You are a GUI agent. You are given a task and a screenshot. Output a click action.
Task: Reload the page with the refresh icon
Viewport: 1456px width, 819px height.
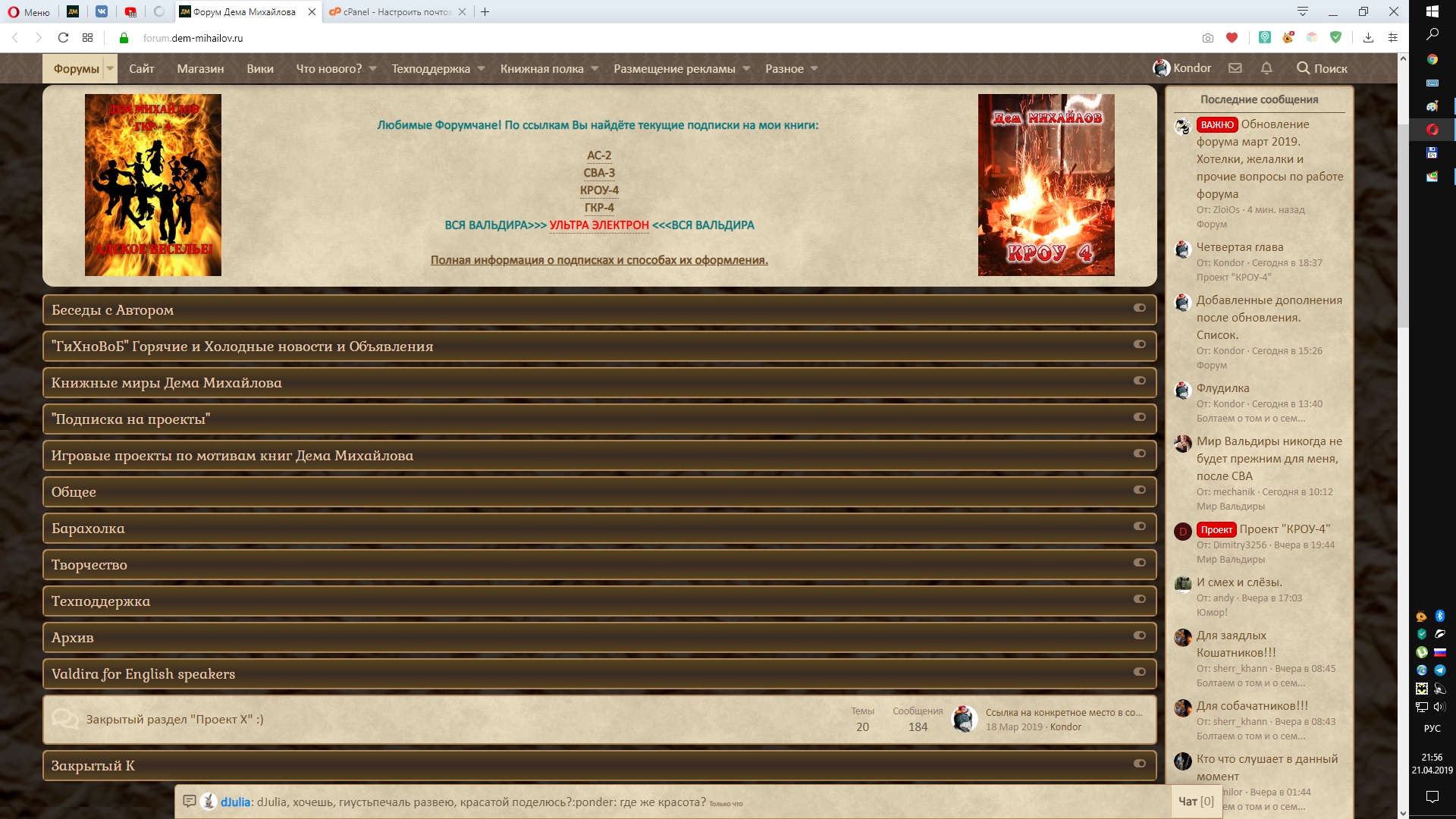point(63,38)
